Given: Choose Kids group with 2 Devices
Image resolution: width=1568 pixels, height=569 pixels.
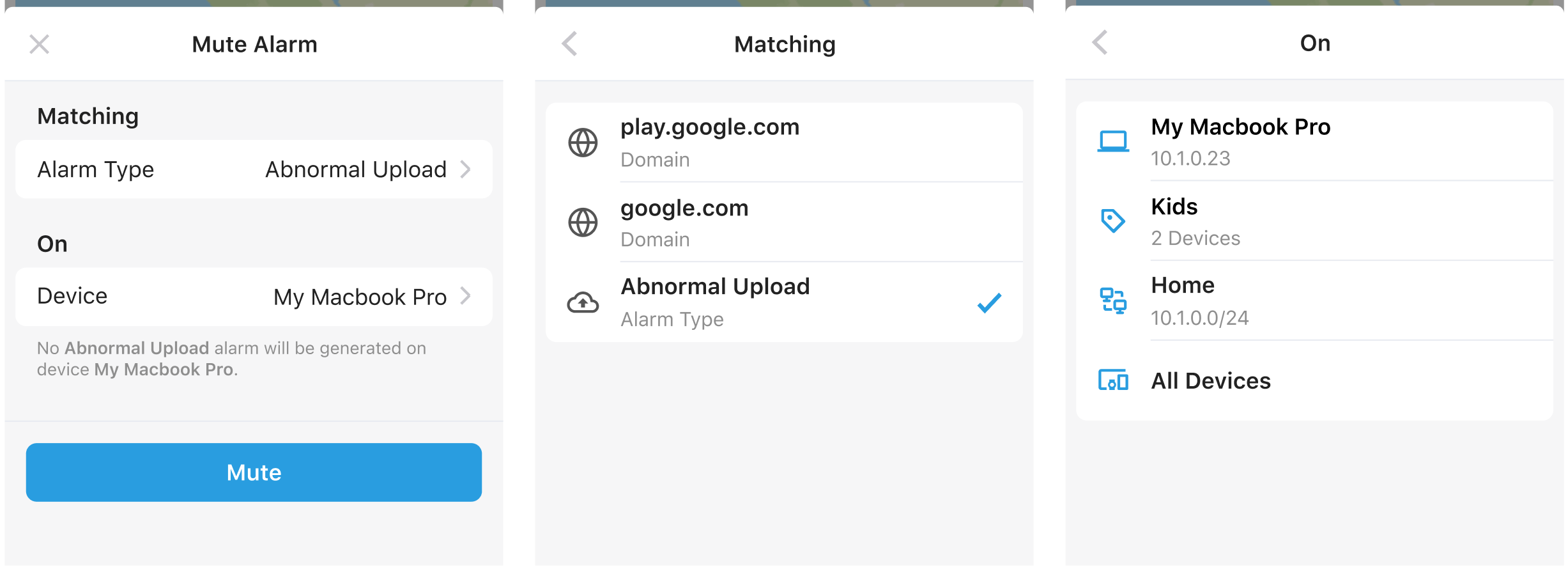Looking at the screenshot, I should (x=1314, y=221).
